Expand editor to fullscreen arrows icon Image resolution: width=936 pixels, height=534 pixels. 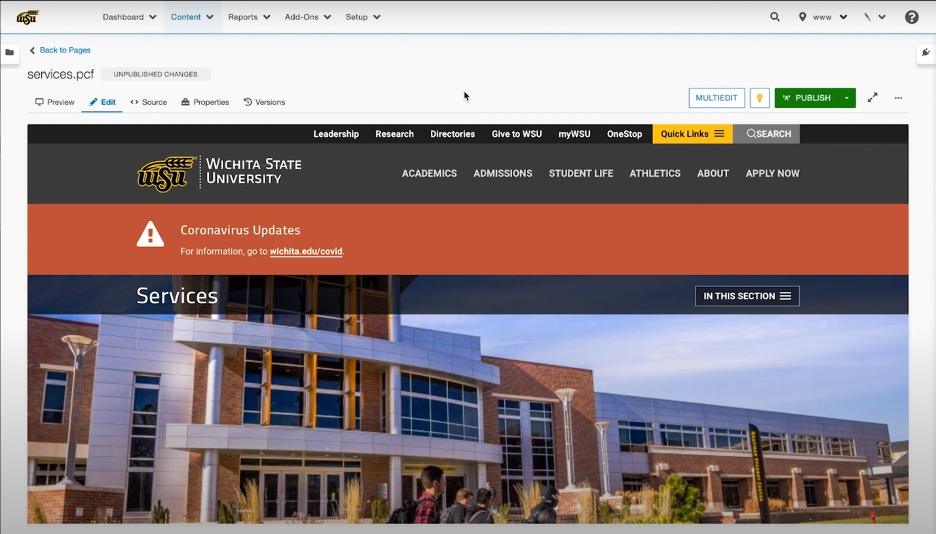click(x=872, y=98)
